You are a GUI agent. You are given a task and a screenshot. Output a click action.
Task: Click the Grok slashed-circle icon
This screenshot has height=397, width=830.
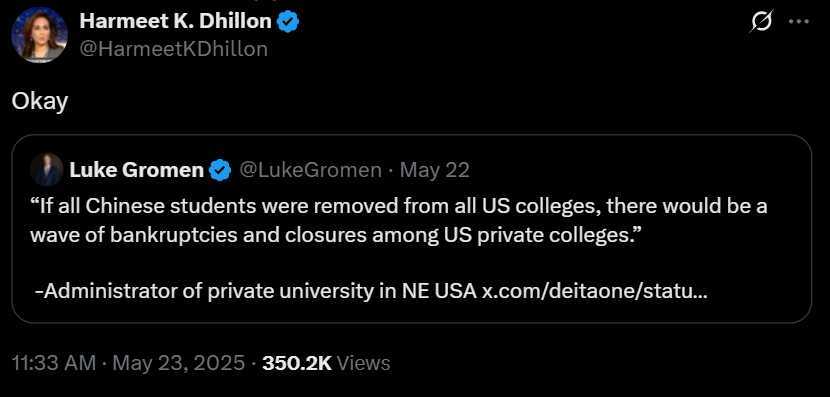pos(761,22)
